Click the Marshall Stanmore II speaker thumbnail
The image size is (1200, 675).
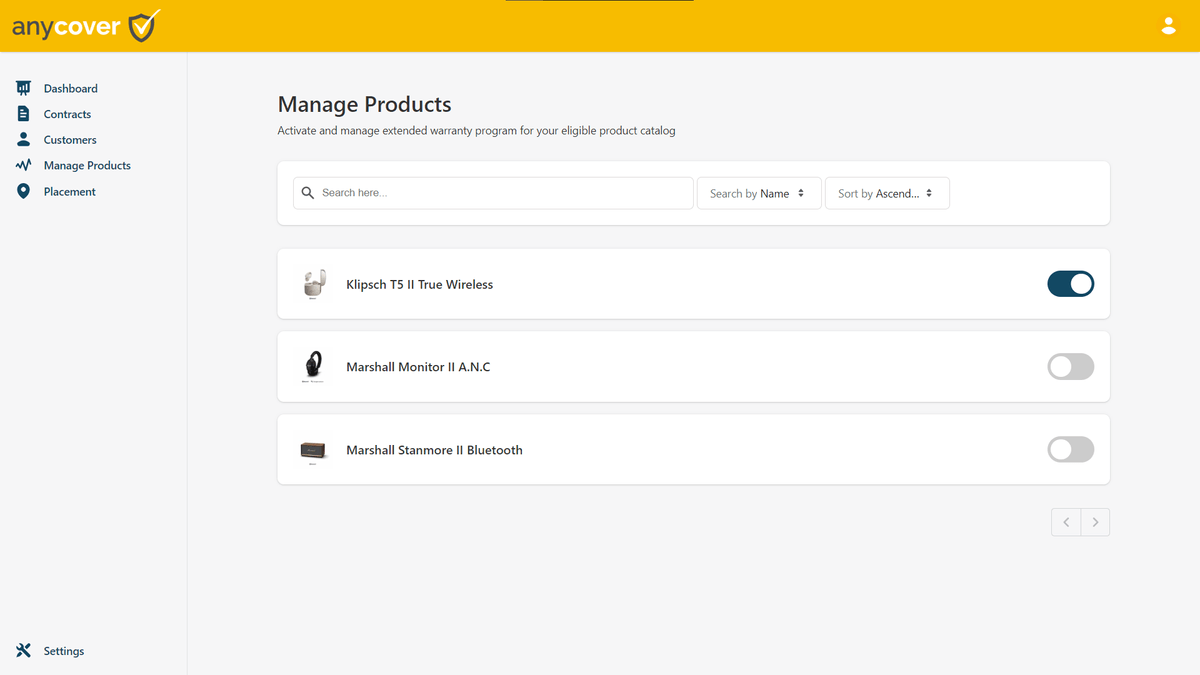(x=313, y=450)
